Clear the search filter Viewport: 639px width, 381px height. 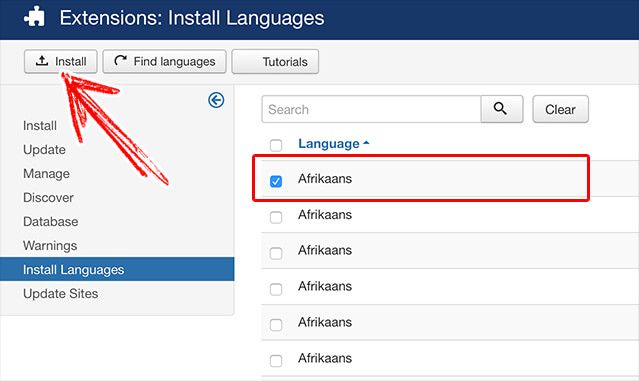[x=560, y=109]
